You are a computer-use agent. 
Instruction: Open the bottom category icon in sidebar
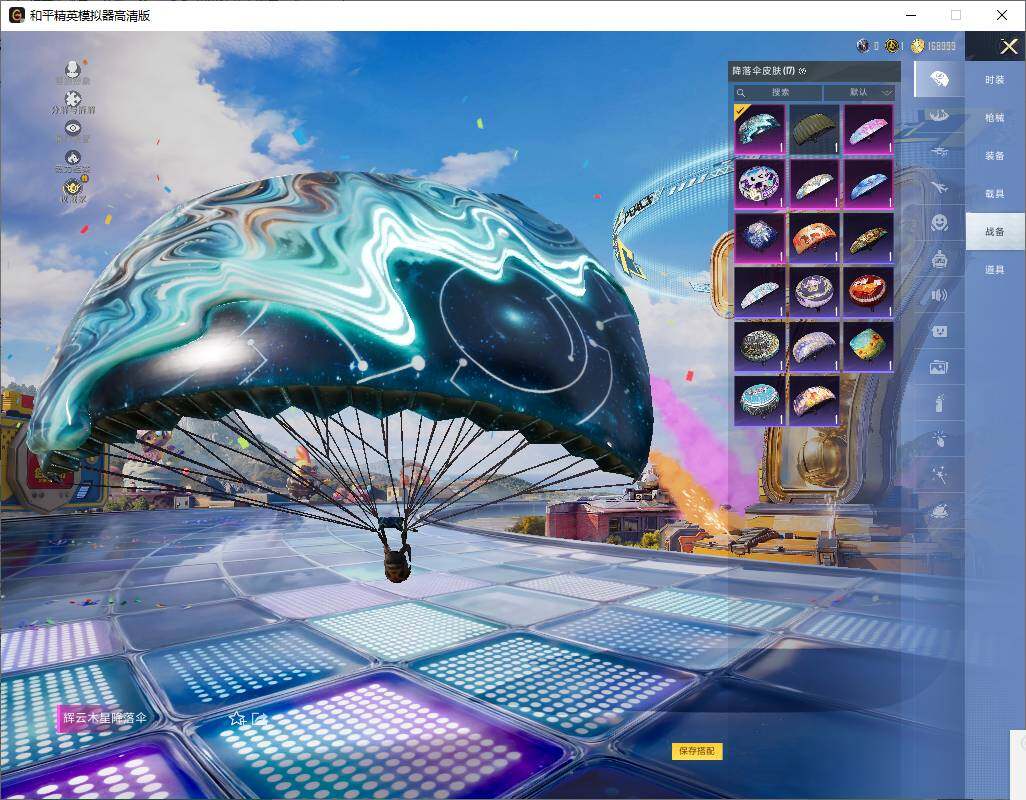[x=940, y=510]
